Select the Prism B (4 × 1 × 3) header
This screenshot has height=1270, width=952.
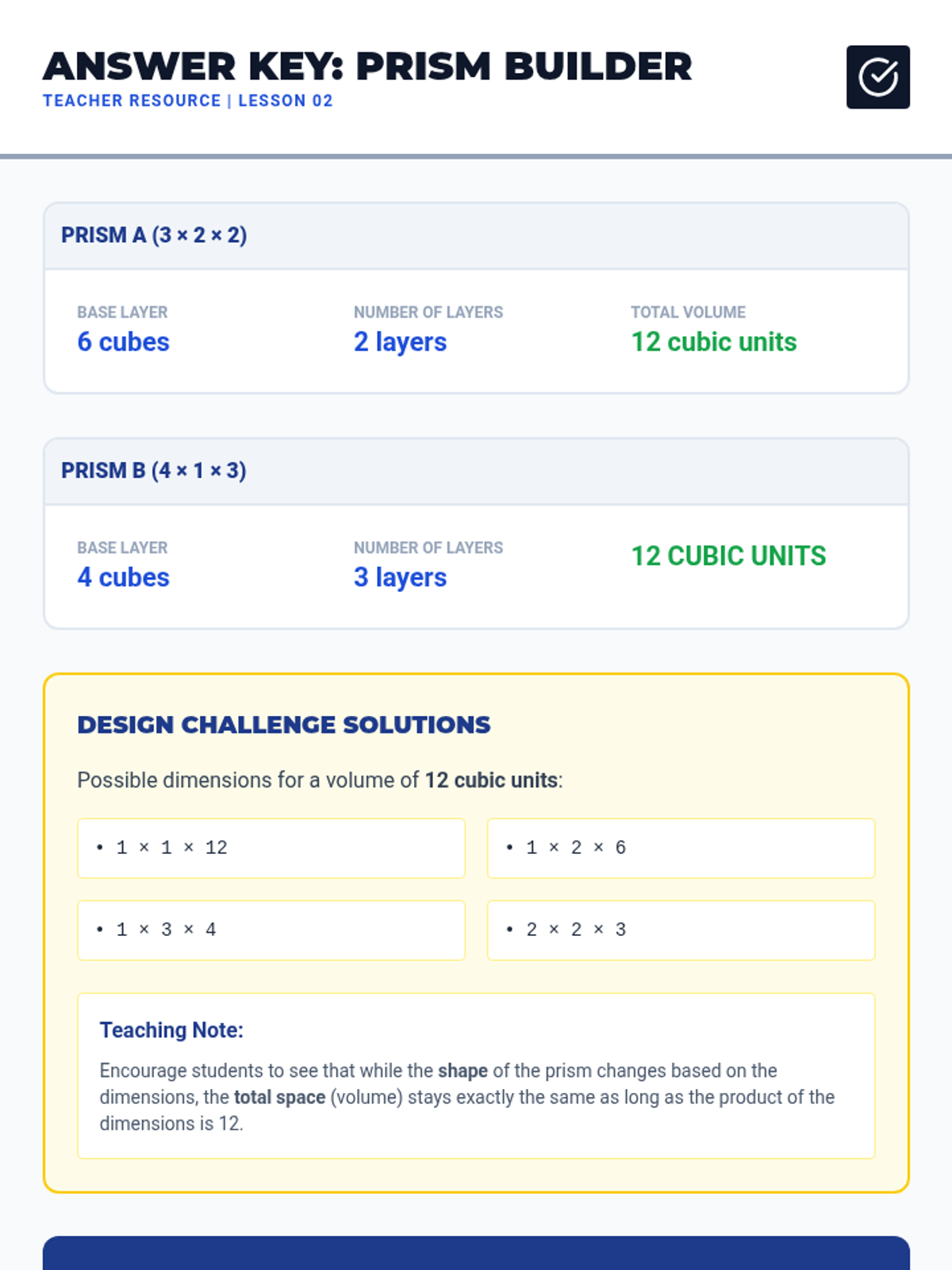476,471
